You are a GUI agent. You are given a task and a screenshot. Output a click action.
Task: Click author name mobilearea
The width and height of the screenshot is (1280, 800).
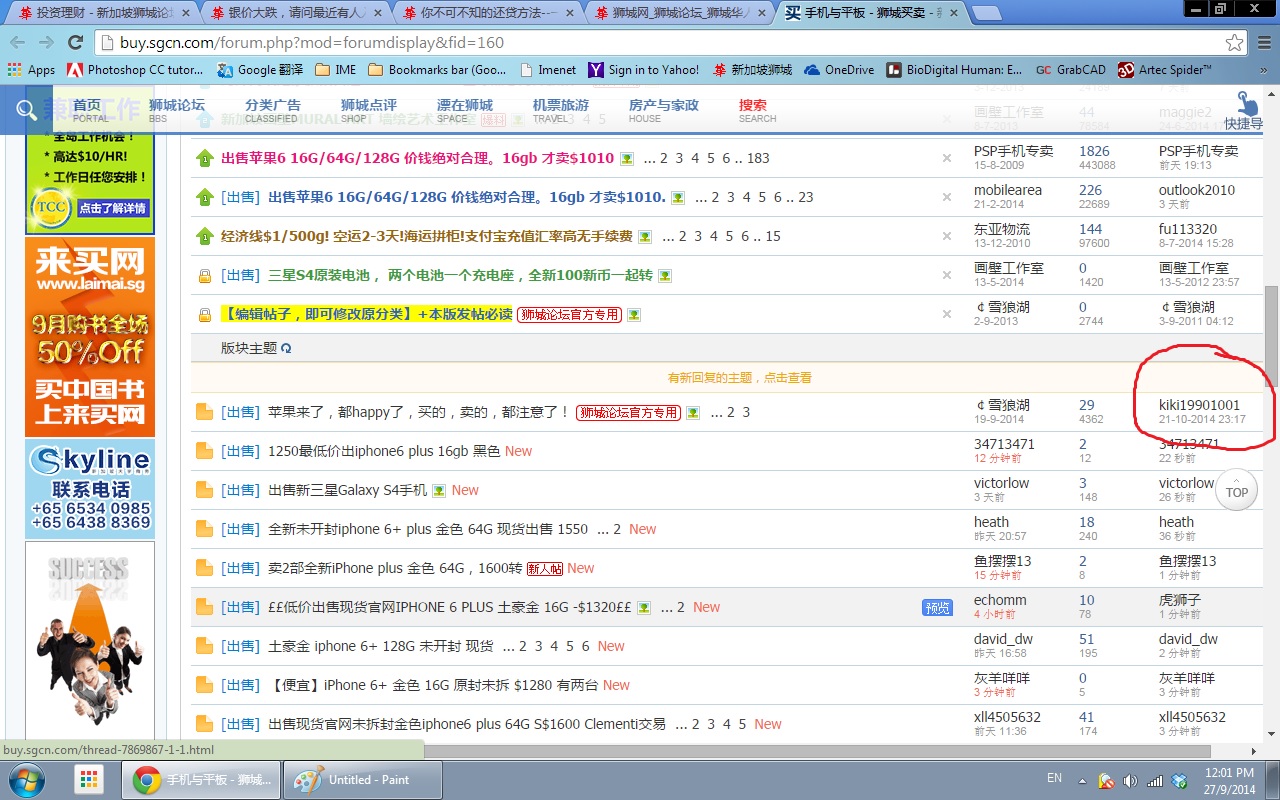1008,190
